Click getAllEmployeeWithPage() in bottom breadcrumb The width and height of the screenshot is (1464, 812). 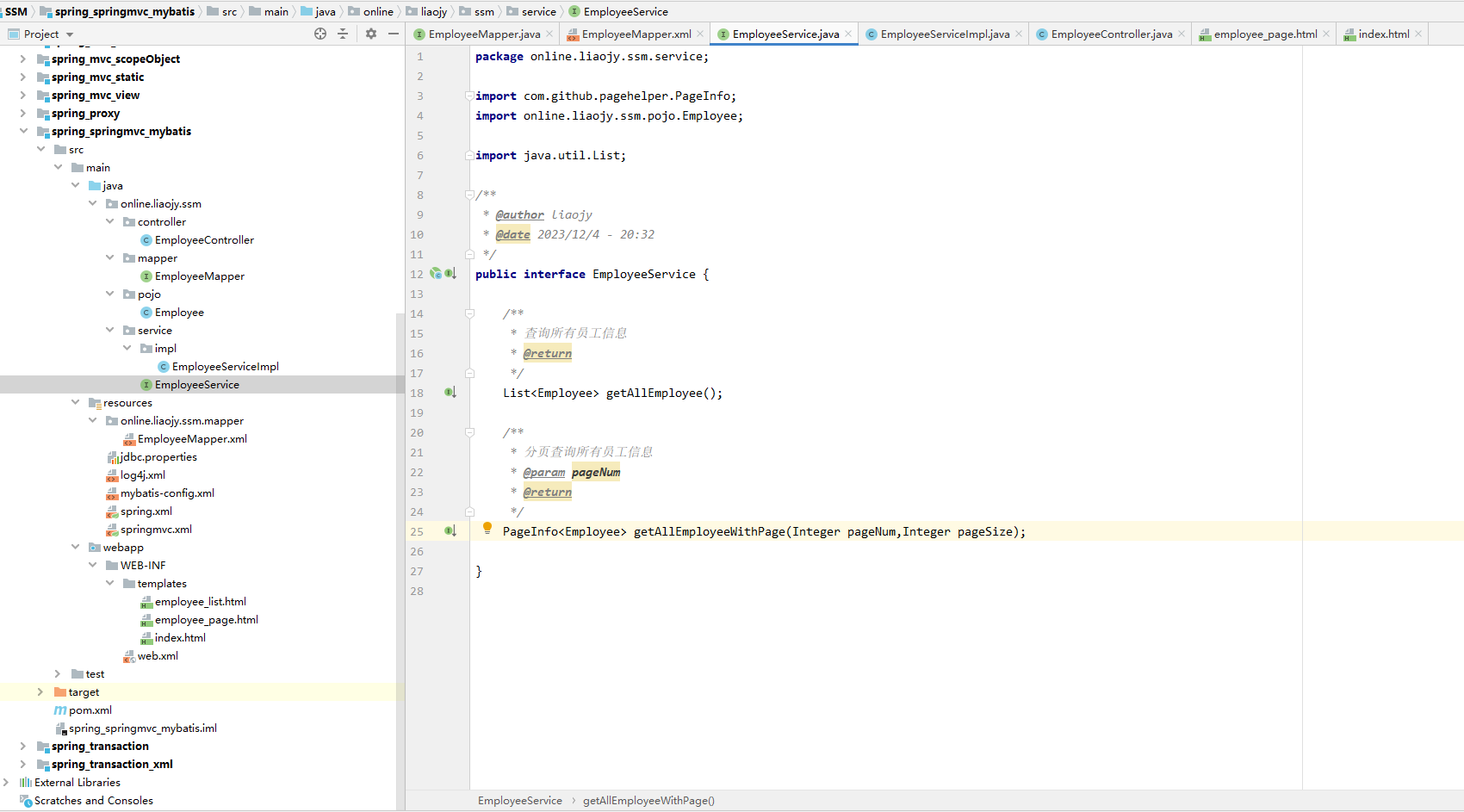648,800
